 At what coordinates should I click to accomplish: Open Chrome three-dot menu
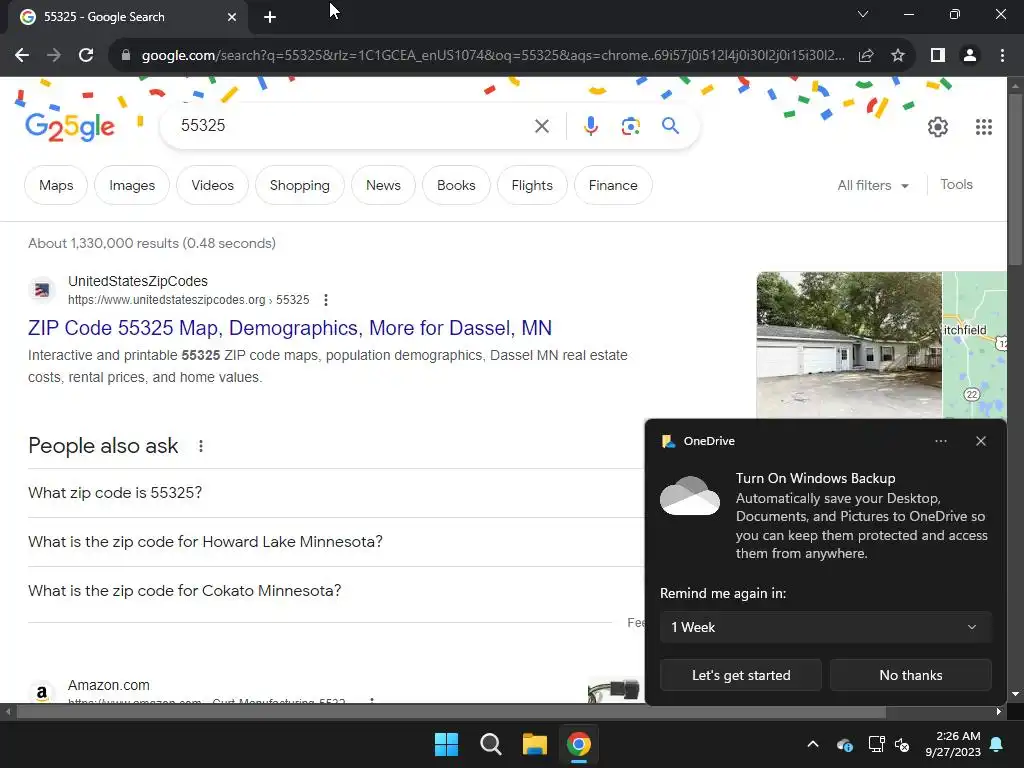(x=1002, y=56)
